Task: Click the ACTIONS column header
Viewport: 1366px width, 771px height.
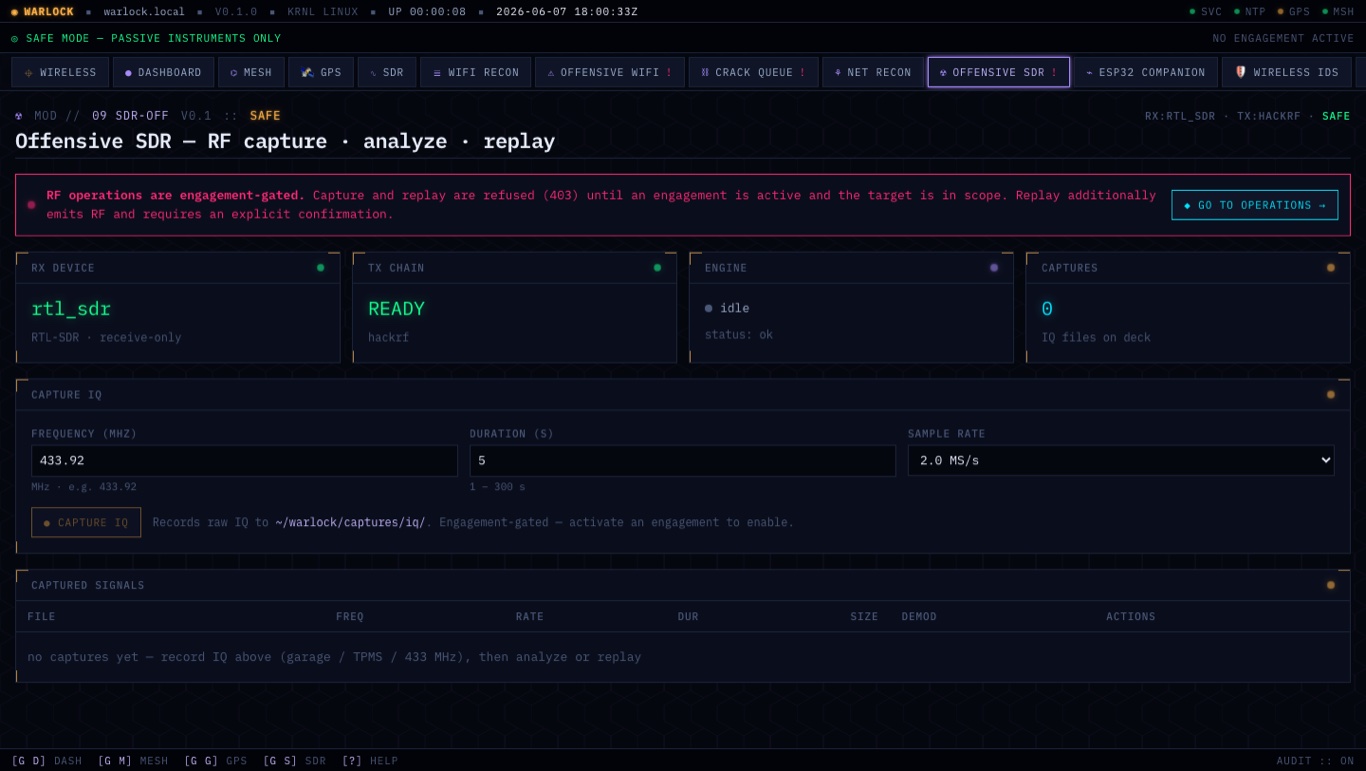Action: (1131, 616)
